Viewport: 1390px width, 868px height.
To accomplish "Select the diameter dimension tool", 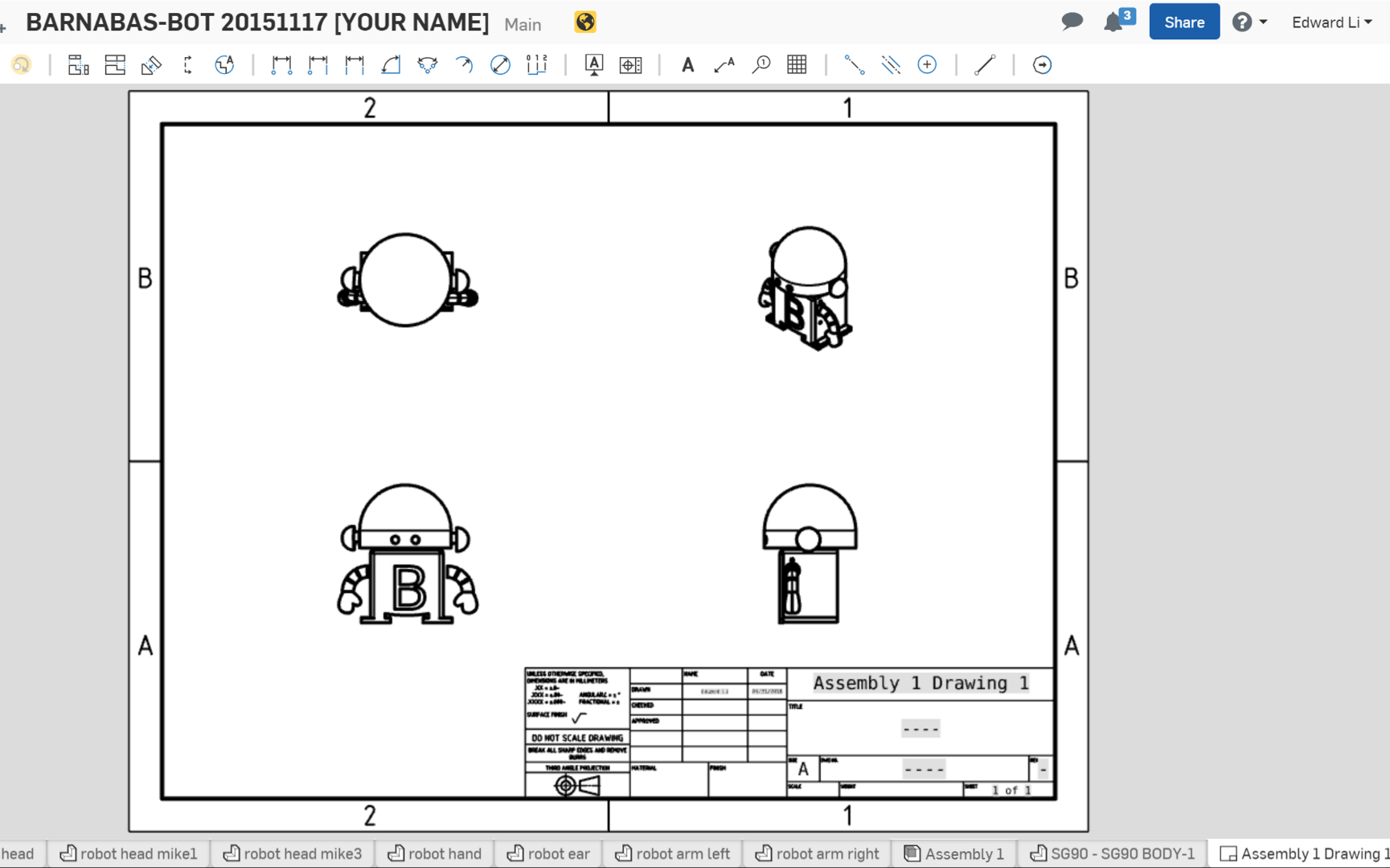I will click(500, 65).
